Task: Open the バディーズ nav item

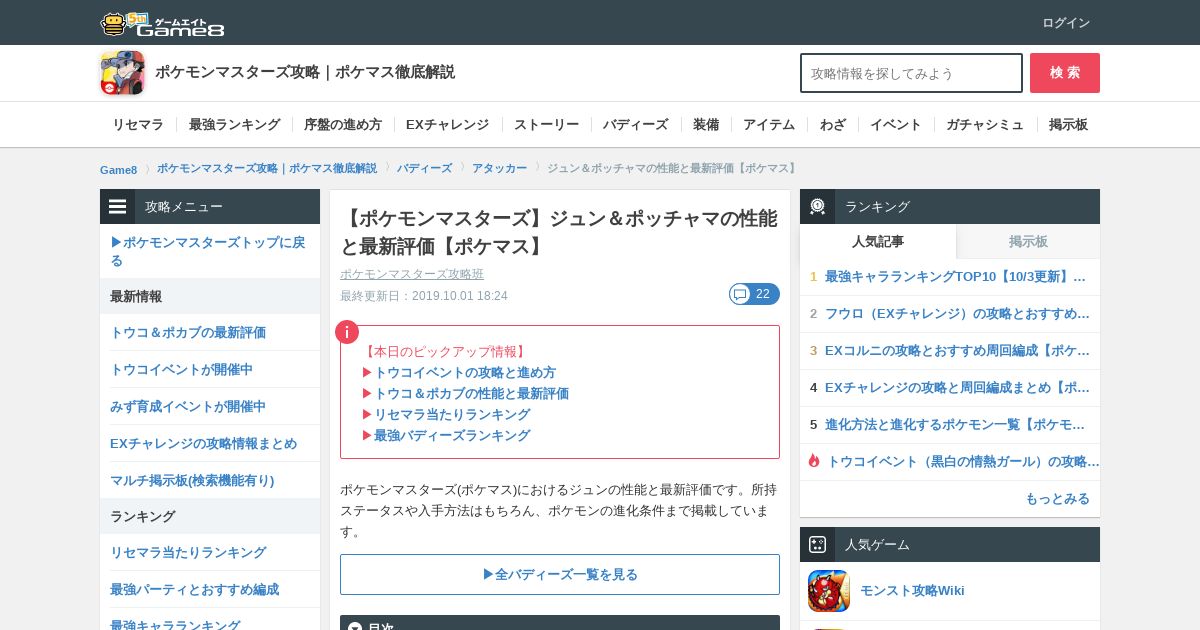Action: click(x=636, y=125)
